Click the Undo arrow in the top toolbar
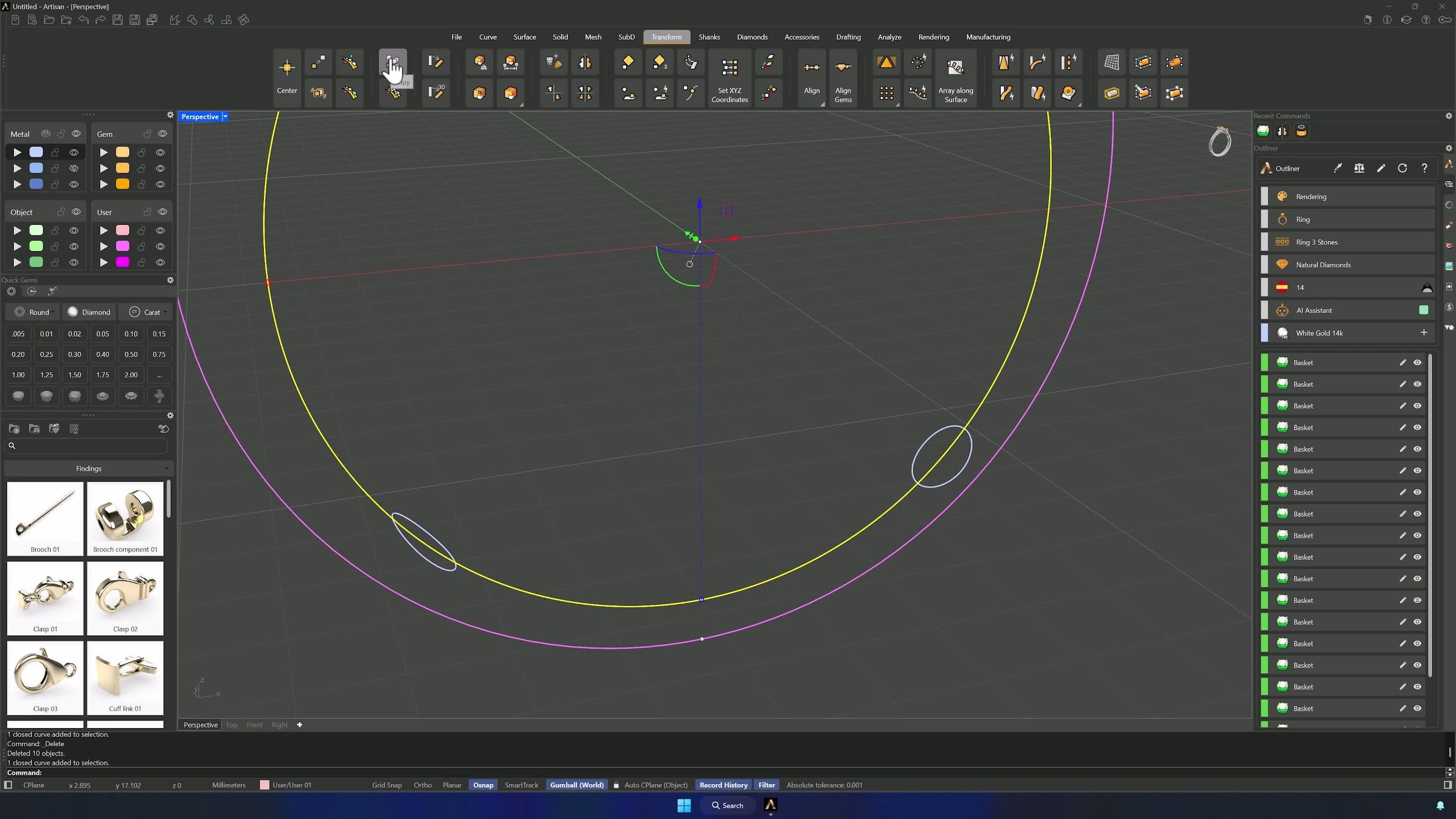 tap(83, 20)
